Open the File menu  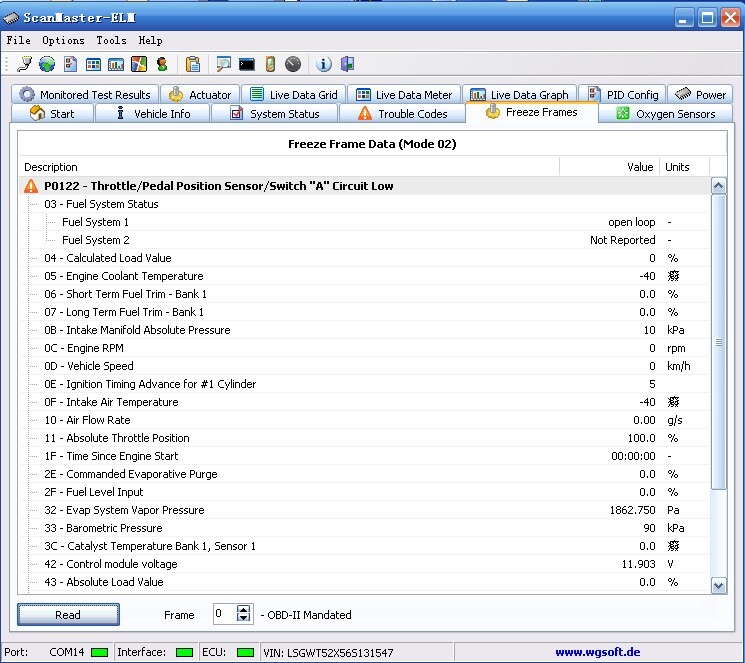pos(19,40)
